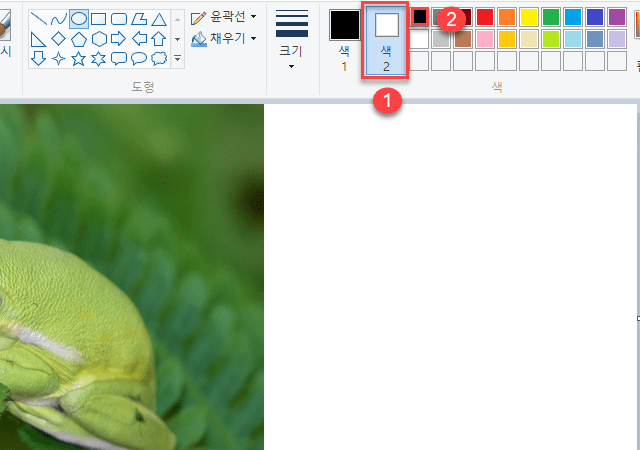The image size is (640, 450).
Task: Select the Six-point star shape
Action: (98, 59)
